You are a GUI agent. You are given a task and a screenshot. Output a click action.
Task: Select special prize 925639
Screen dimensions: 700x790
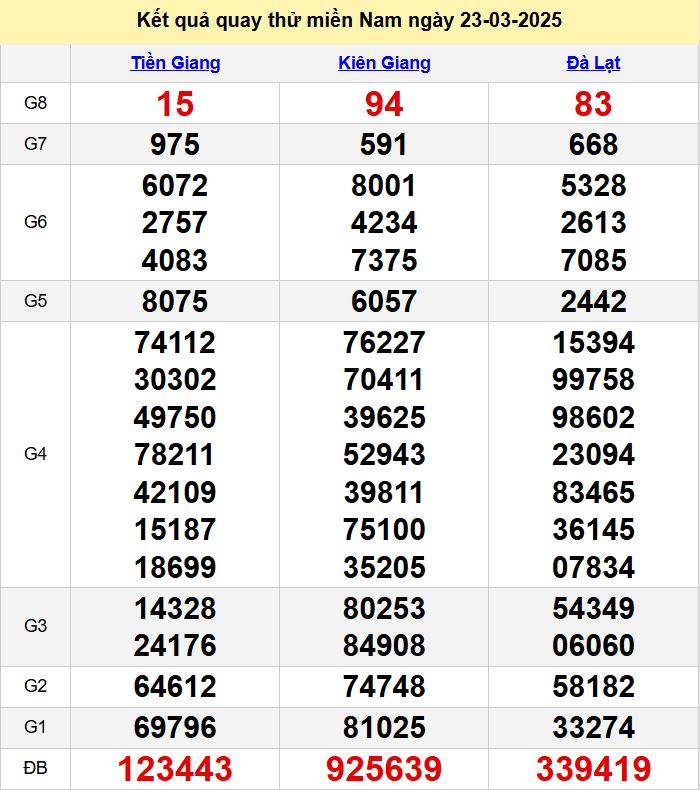[384, 769]
